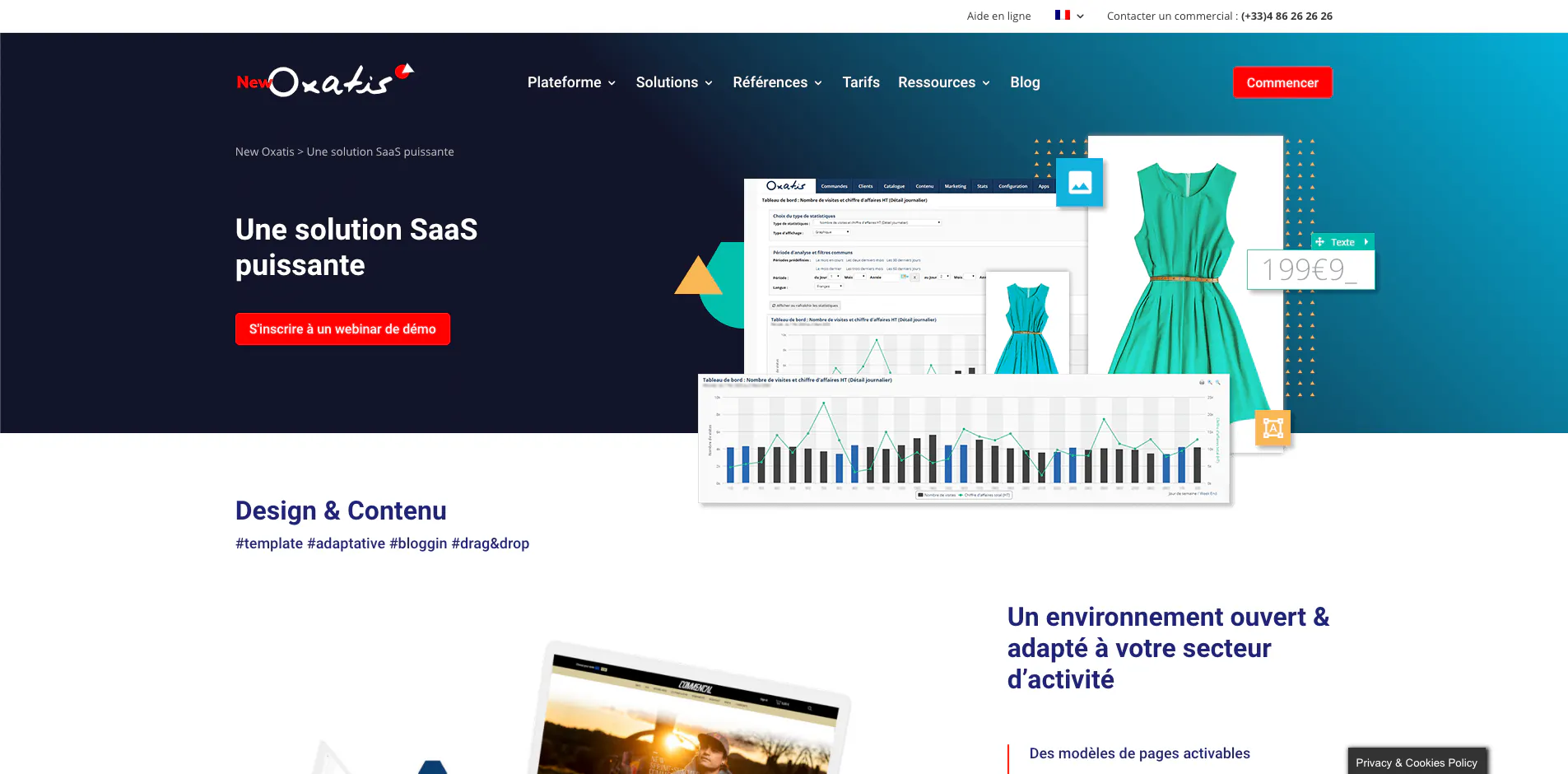Expand the Plateforme menu chevron
This screenshot has height=774, width=1568.
pos(612,83)
